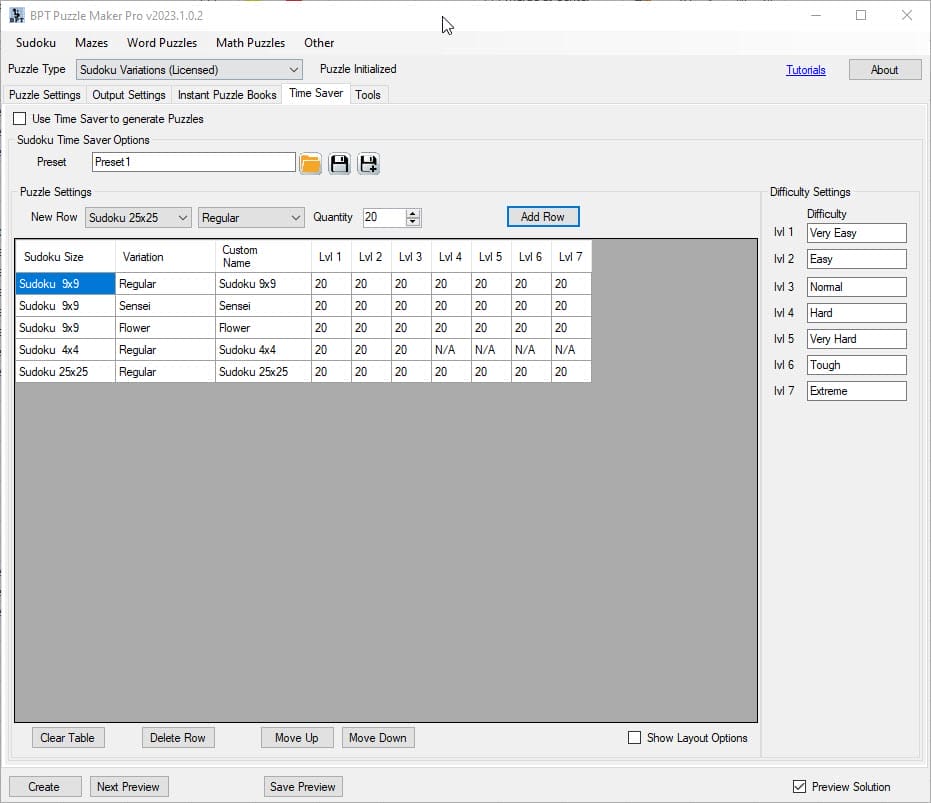Decrease Quantity with the down spinner arrow
Screen dimensions: 931x803
tap(413, 222)
